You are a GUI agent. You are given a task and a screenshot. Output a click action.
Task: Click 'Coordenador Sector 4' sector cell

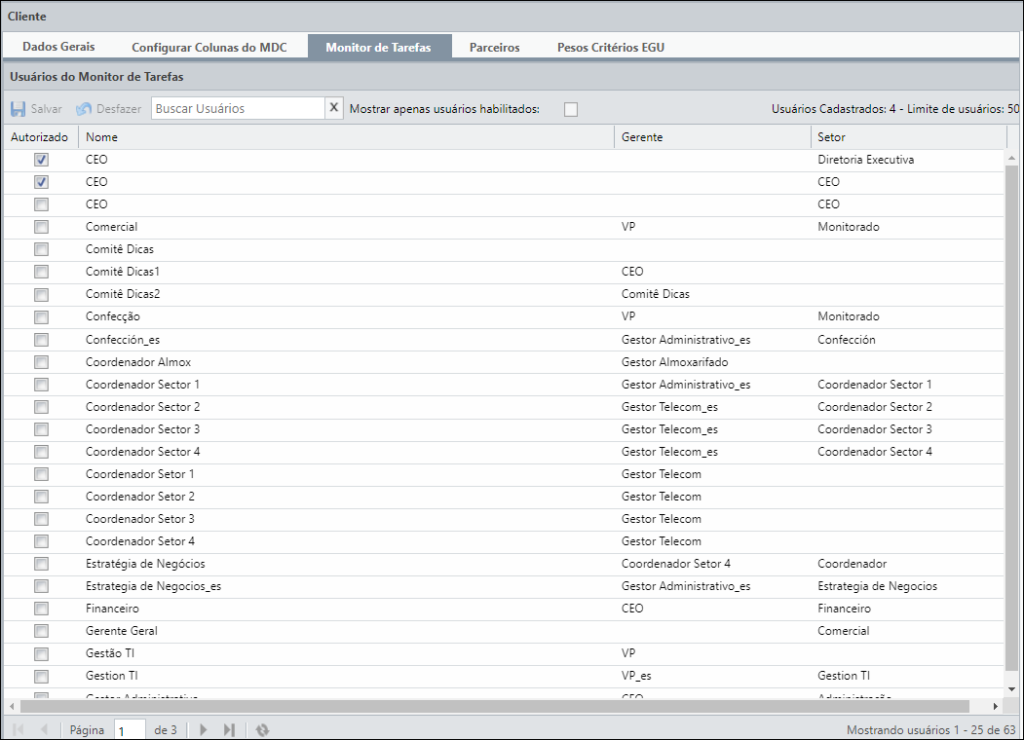click(875, 451)
